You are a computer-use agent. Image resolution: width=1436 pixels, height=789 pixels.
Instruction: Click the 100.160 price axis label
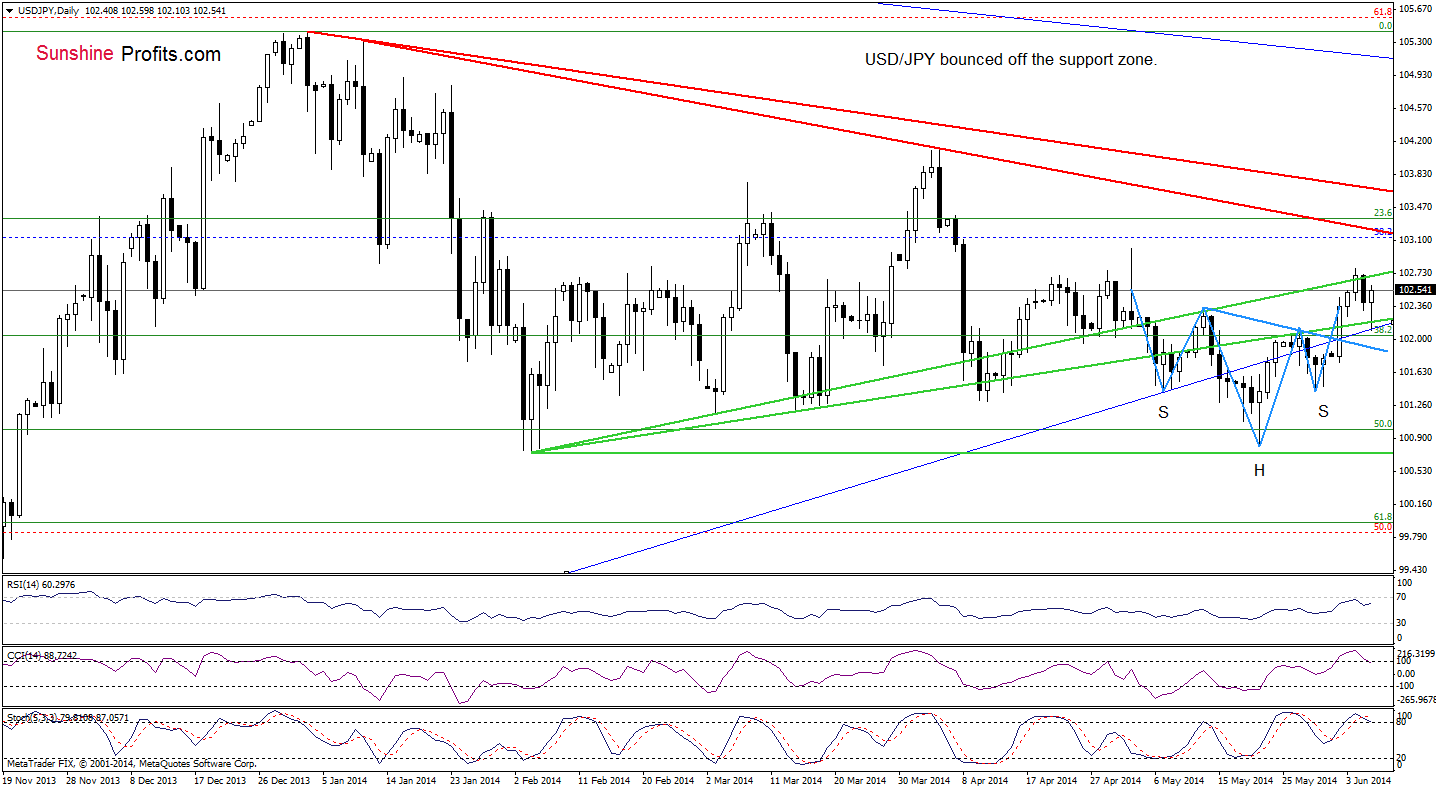click(x=1415, y=504)
